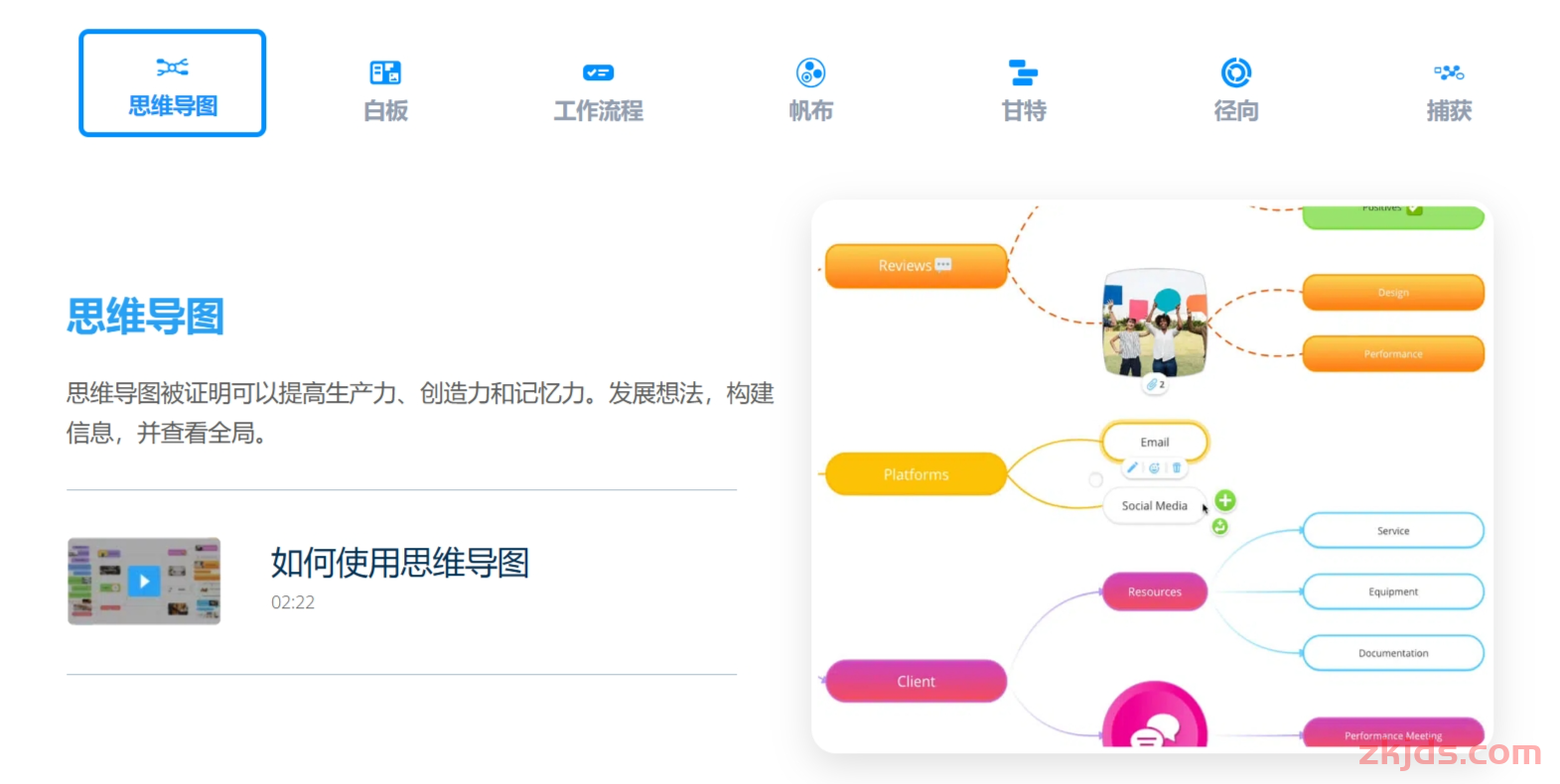
Task: Play the 如何使用思维导图 video thumbnail
Action: click(144, 582)
